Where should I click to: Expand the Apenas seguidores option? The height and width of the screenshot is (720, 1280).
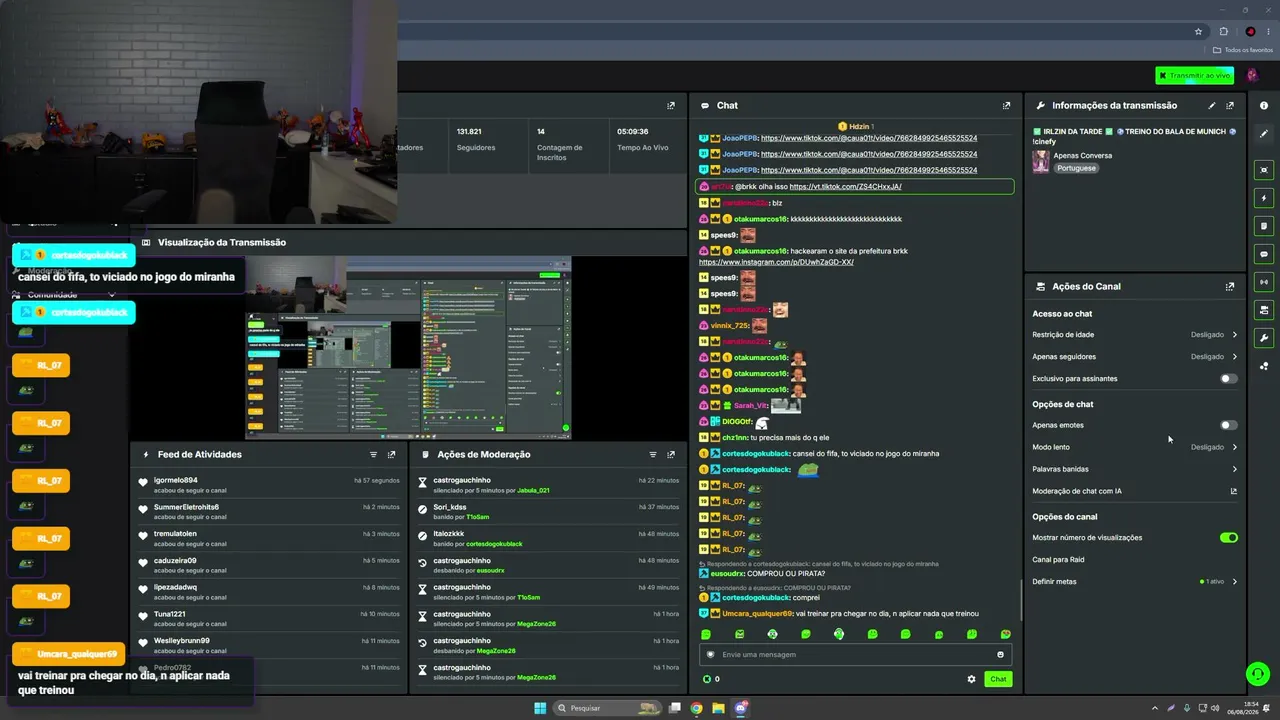click(x=1234, y=357)
